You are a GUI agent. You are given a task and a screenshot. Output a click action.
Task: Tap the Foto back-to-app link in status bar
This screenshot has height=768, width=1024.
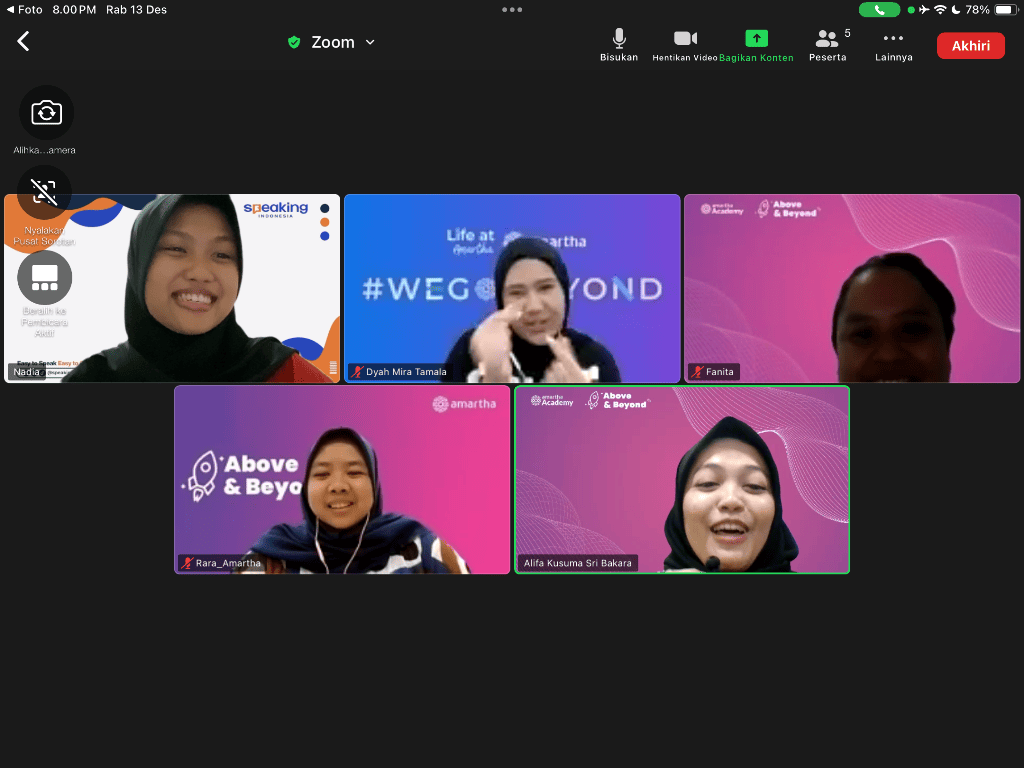pos(24,10)
